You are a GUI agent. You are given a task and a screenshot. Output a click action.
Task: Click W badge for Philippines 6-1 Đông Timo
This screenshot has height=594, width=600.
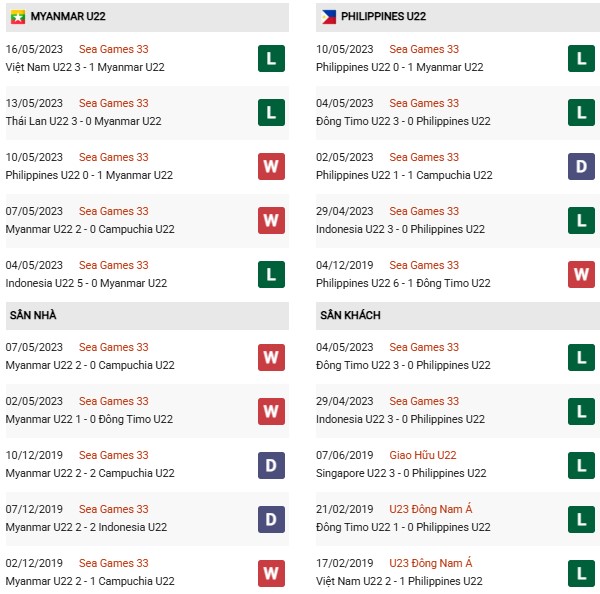click(580, 274)
